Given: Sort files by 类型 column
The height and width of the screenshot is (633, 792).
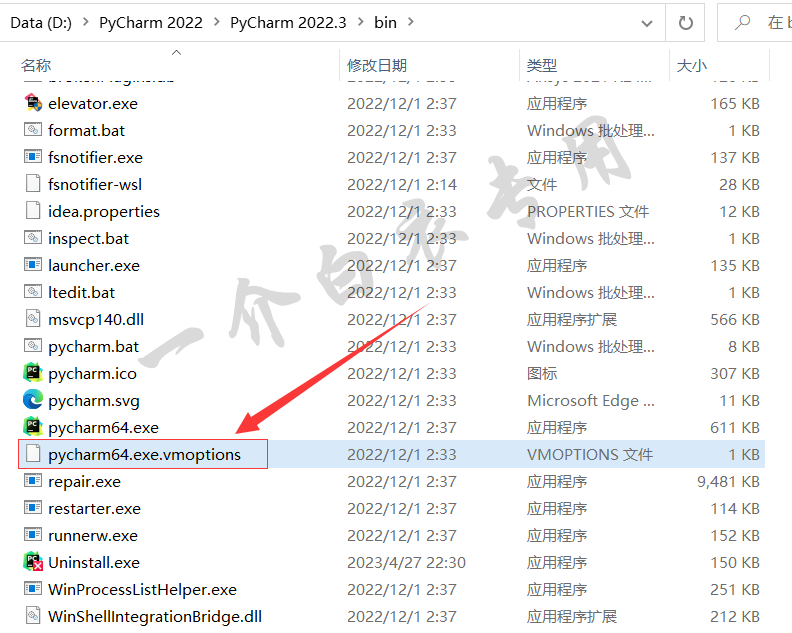Looking at the screenshot, I should [541, 65].
